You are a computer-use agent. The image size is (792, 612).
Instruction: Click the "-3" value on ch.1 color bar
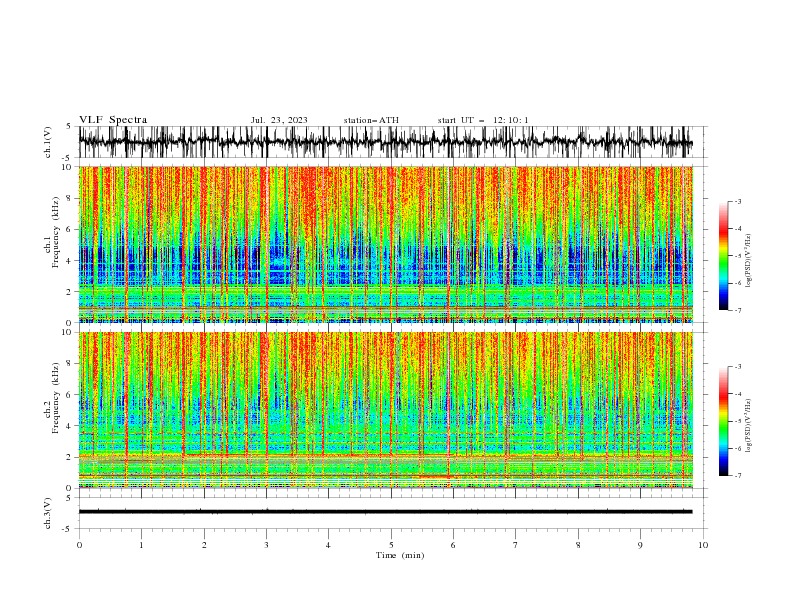point(737,201)
